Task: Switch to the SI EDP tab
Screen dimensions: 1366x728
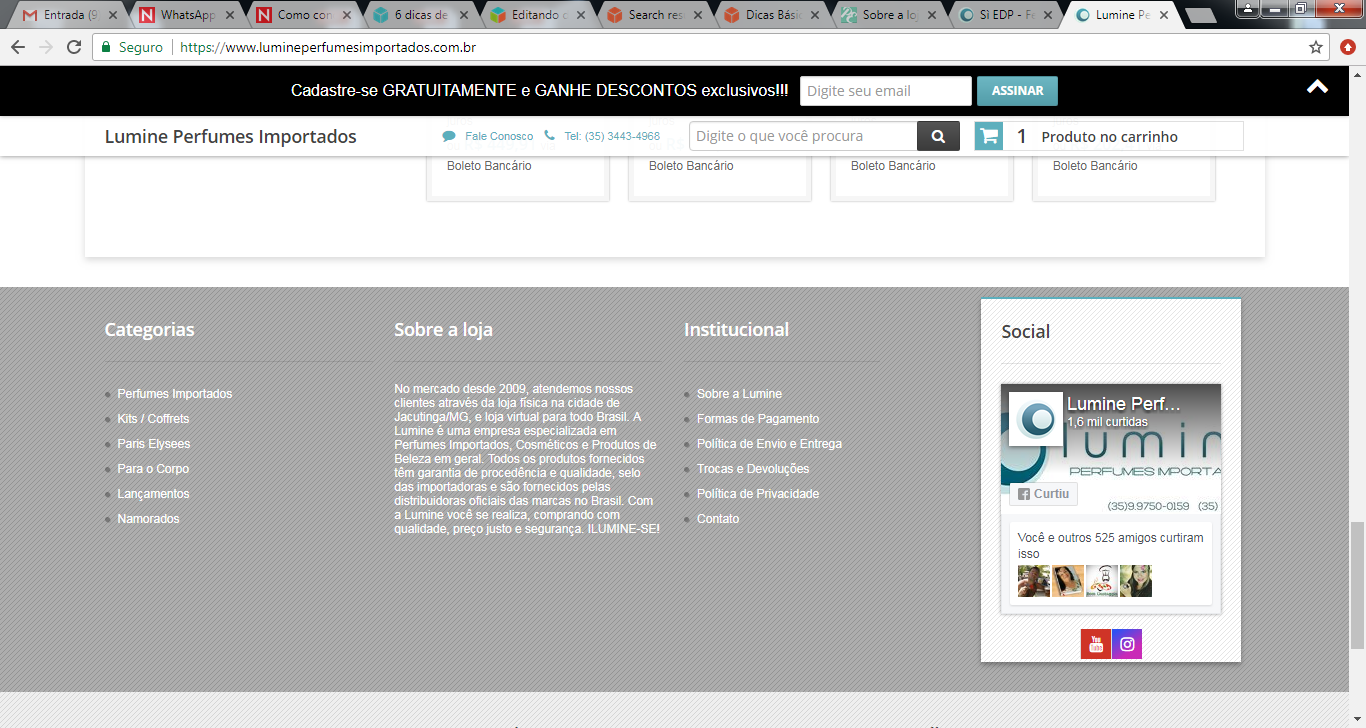Action: pos(1006,15)
